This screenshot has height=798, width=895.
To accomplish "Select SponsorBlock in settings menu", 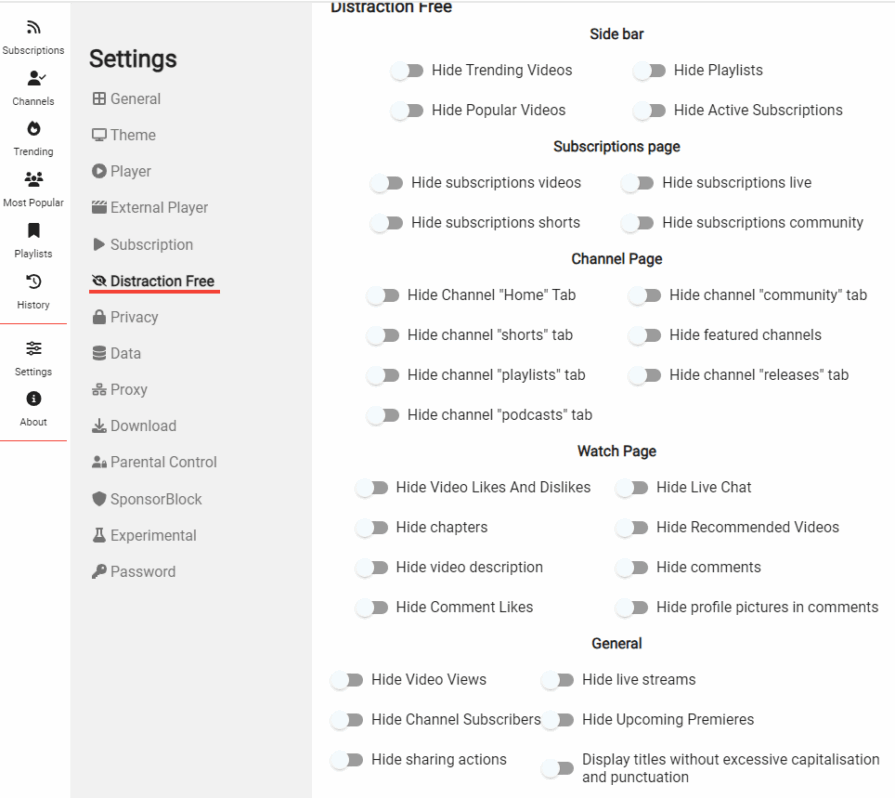I will (155, 499).
